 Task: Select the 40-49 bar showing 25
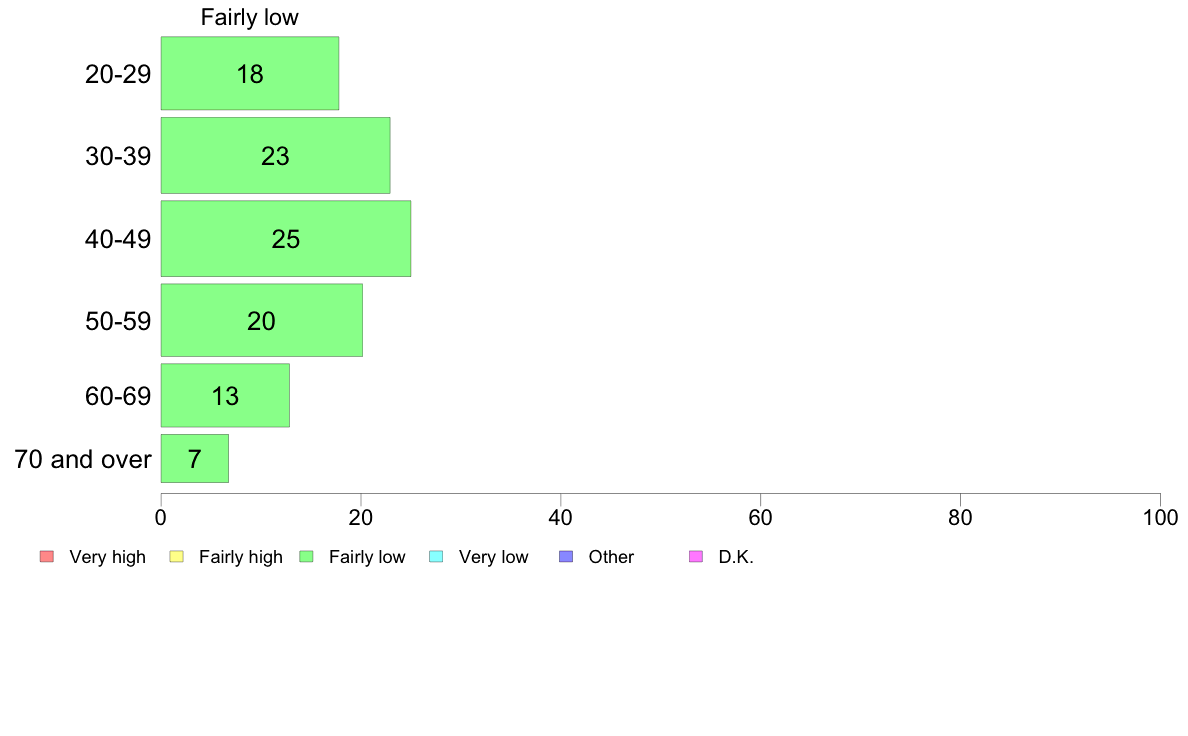[x=286, y=239]
